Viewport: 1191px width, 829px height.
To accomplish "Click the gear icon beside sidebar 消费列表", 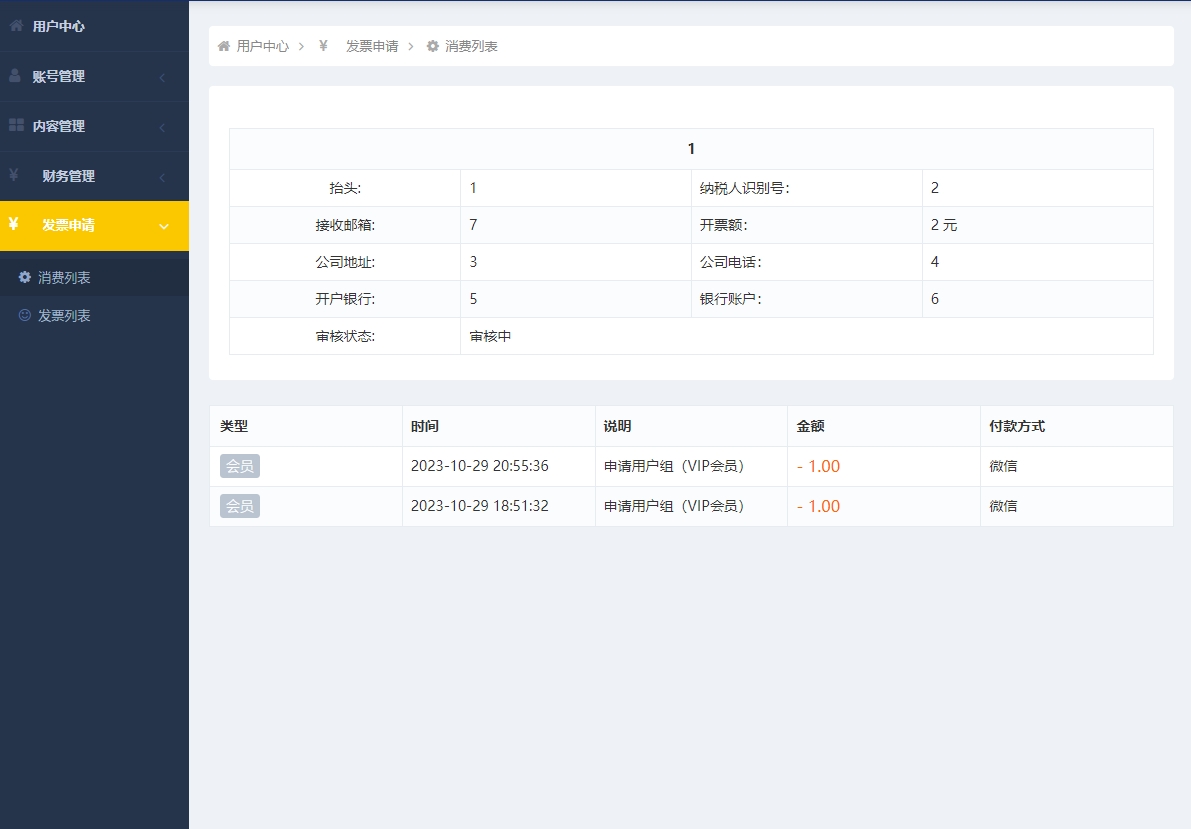I will (25, 277).
